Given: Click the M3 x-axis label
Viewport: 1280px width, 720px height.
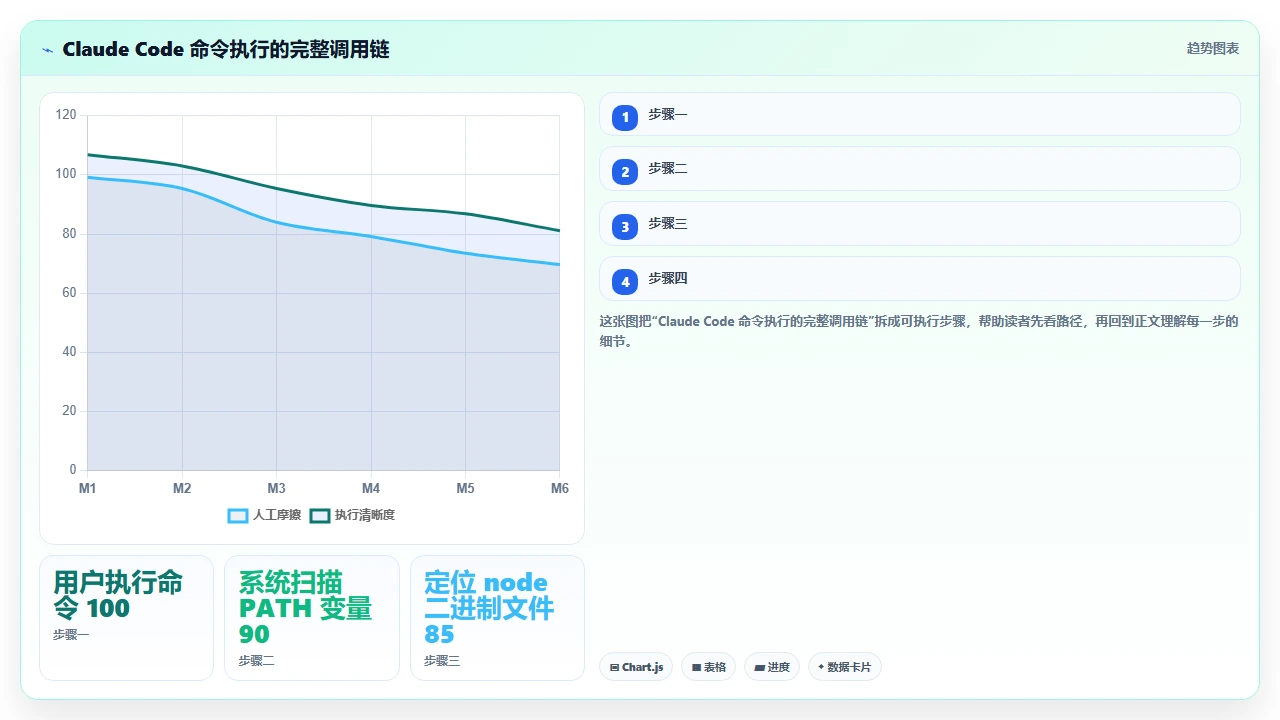Looking at the screenshot, I should point(277,488).
